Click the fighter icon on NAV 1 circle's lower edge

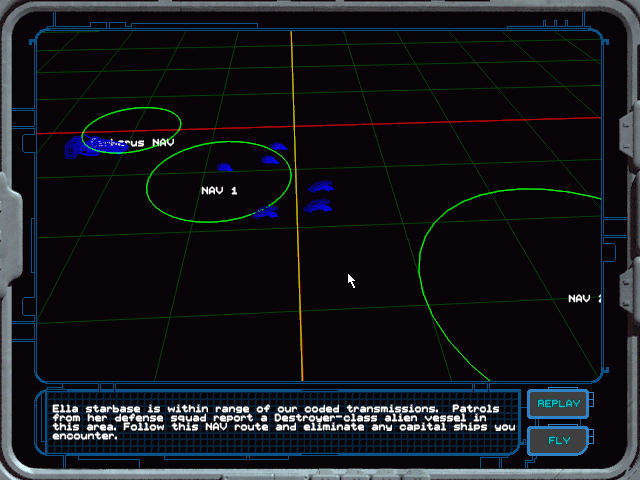click(x=265, y=212)
